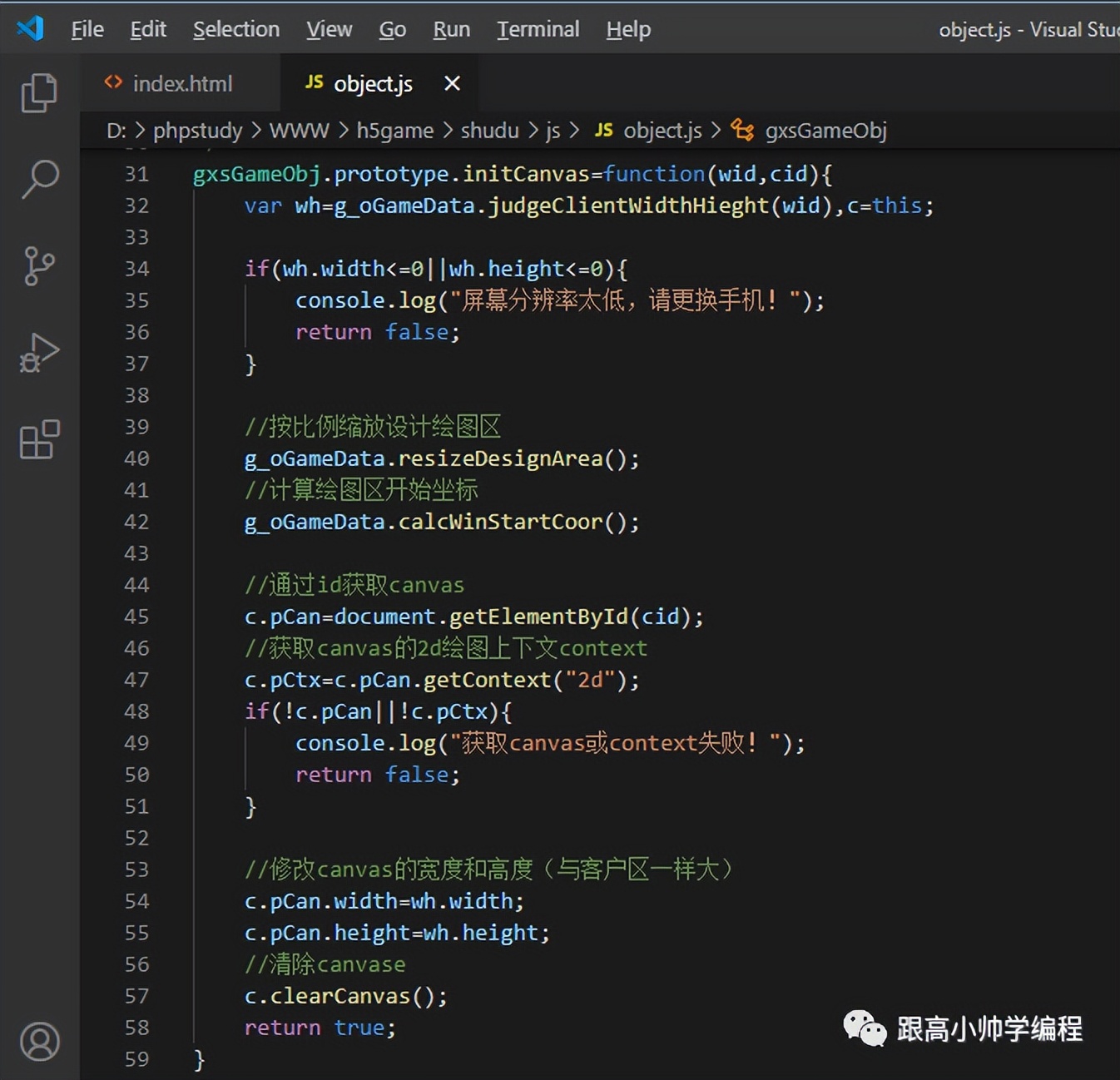Open the Run menu
1120x1080 pixels.
pyautogui.click(x=452, y=29)
